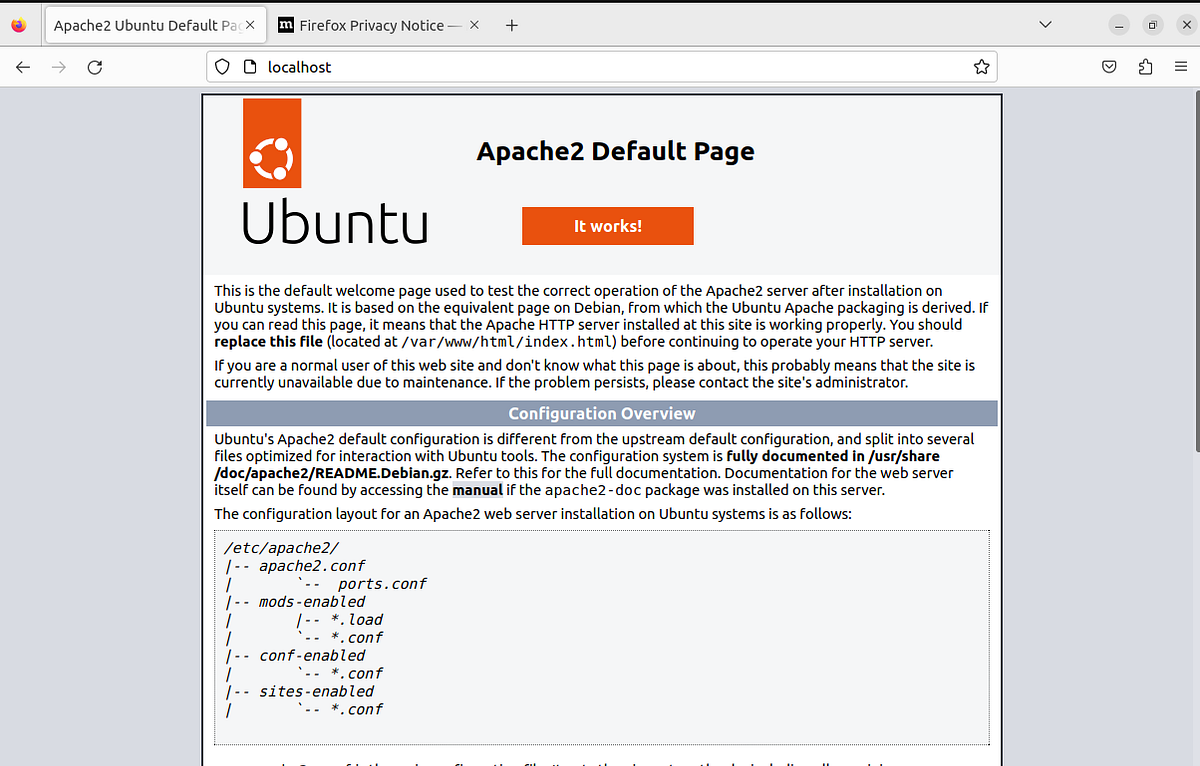Click the tracking protection shield icon
This screenshot has width=1200, height=766.
click(x=221, y=66)
